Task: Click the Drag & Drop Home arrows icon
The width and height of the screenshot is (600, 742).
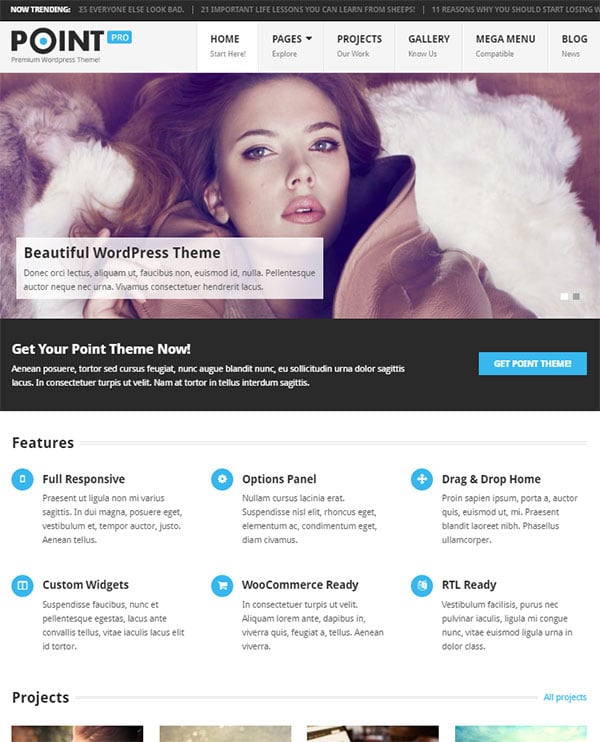Action: pos(422,479)
